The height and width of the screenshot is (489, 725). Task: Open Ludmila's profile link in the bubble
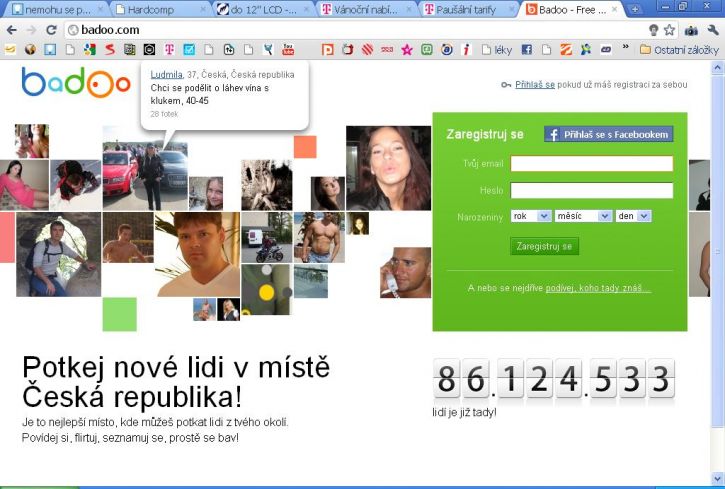[x=166, y=74]
